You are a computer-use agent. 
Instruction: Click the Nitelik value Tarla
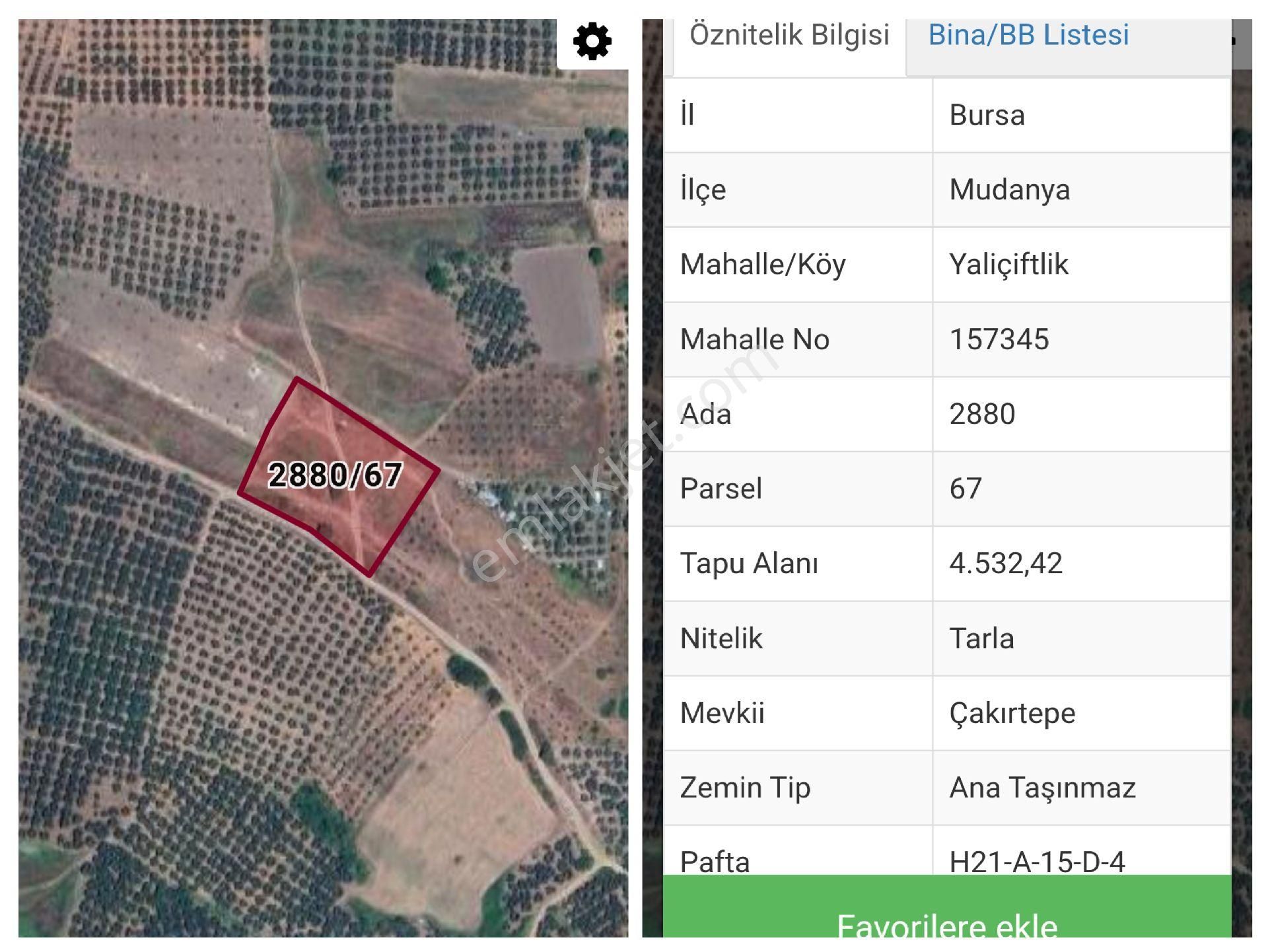tap(981, 638)
